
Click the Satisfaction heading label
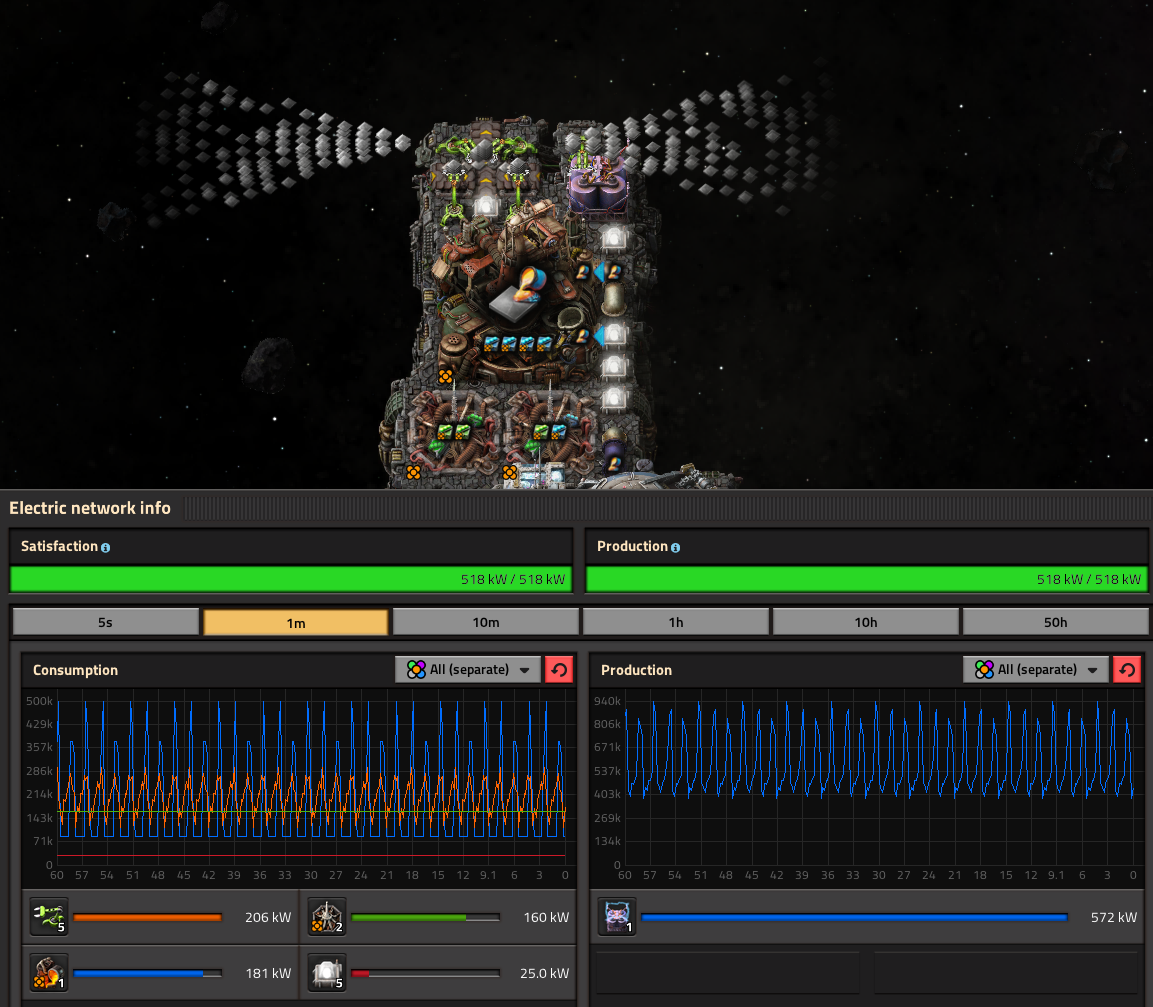59,547
